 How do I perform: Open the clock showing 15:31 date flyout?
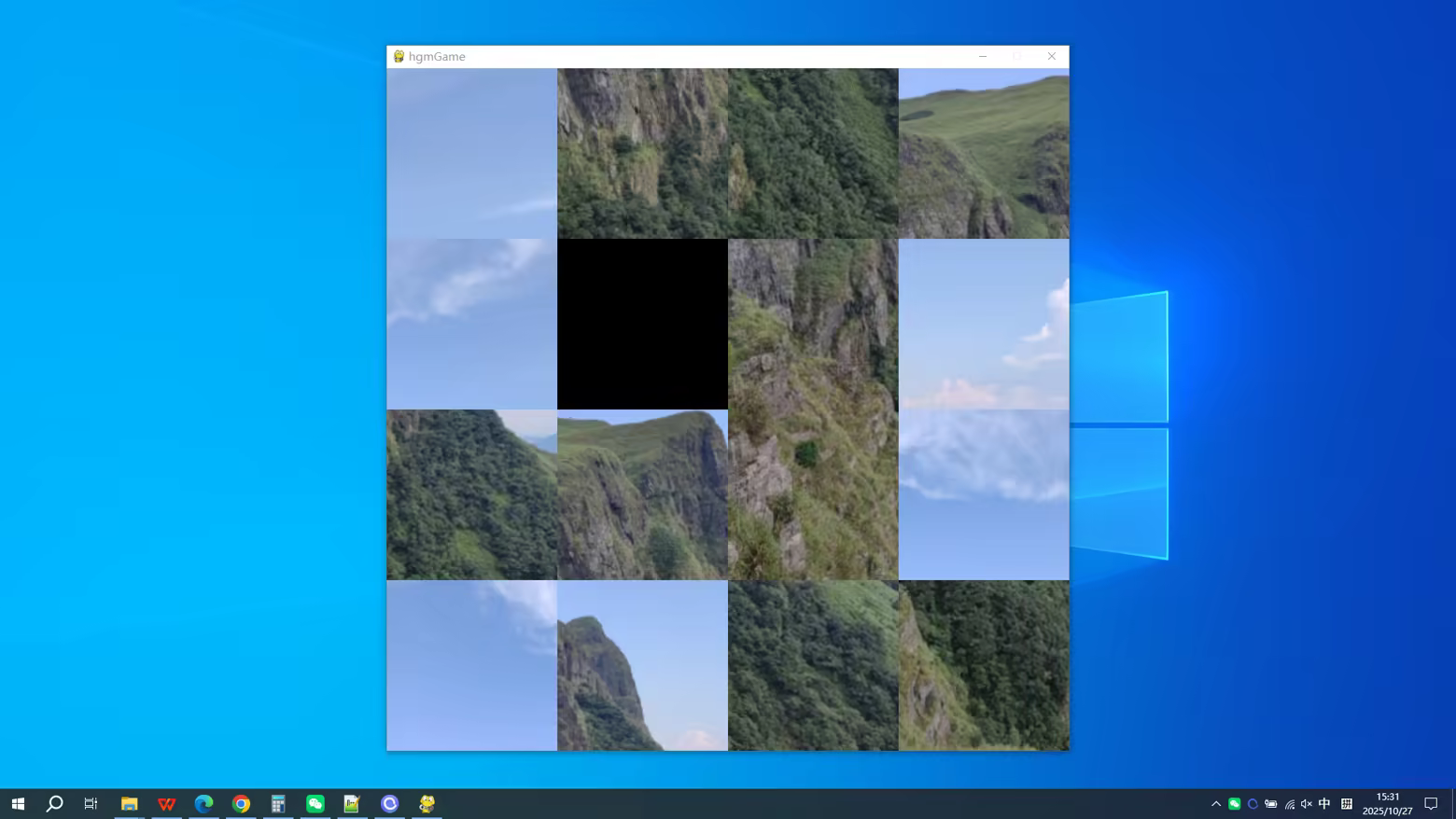pos(1387,803)
